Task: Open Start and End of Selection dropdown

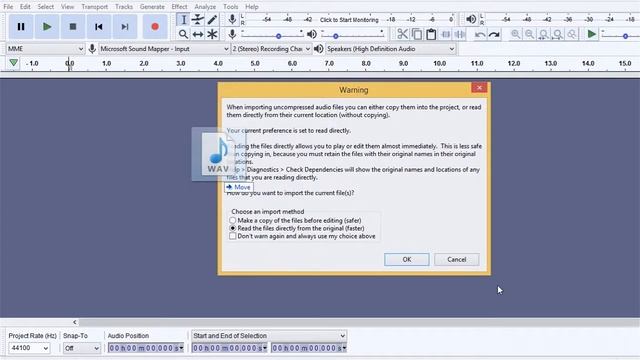Action: 269,336
